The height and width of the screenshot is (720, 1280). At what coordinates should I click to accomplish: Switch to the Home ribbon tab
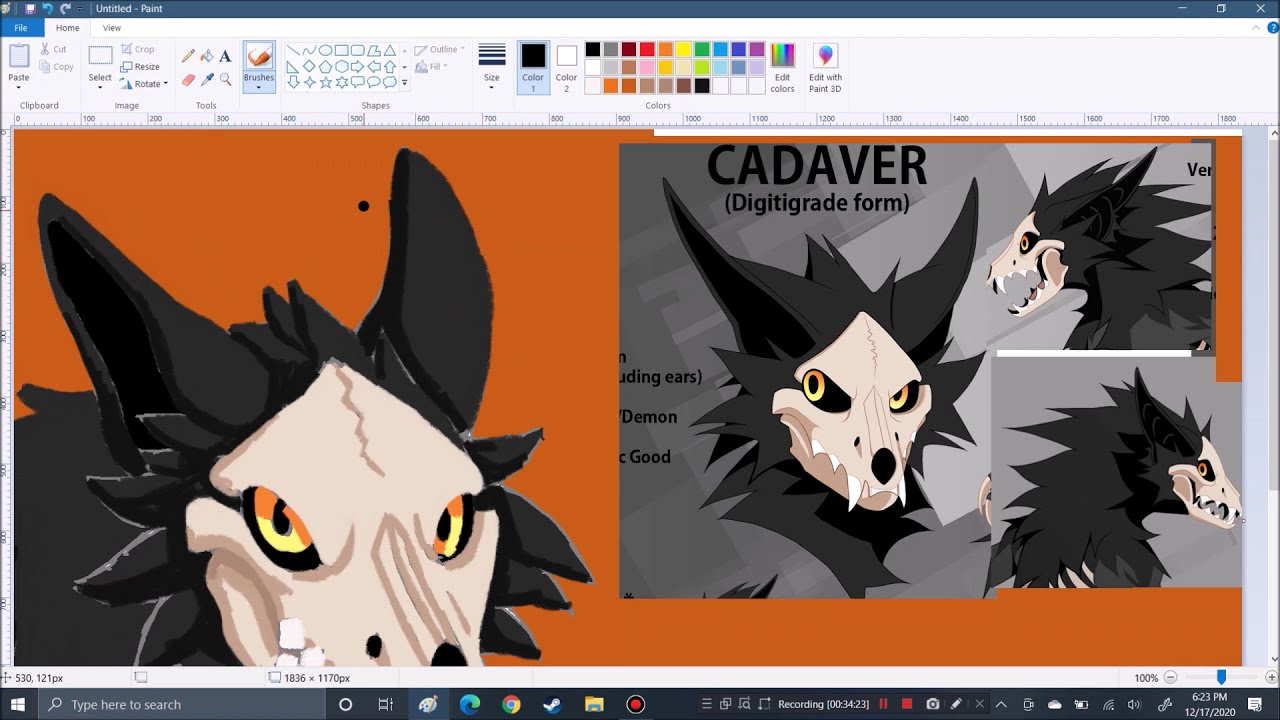pos(67,28)
